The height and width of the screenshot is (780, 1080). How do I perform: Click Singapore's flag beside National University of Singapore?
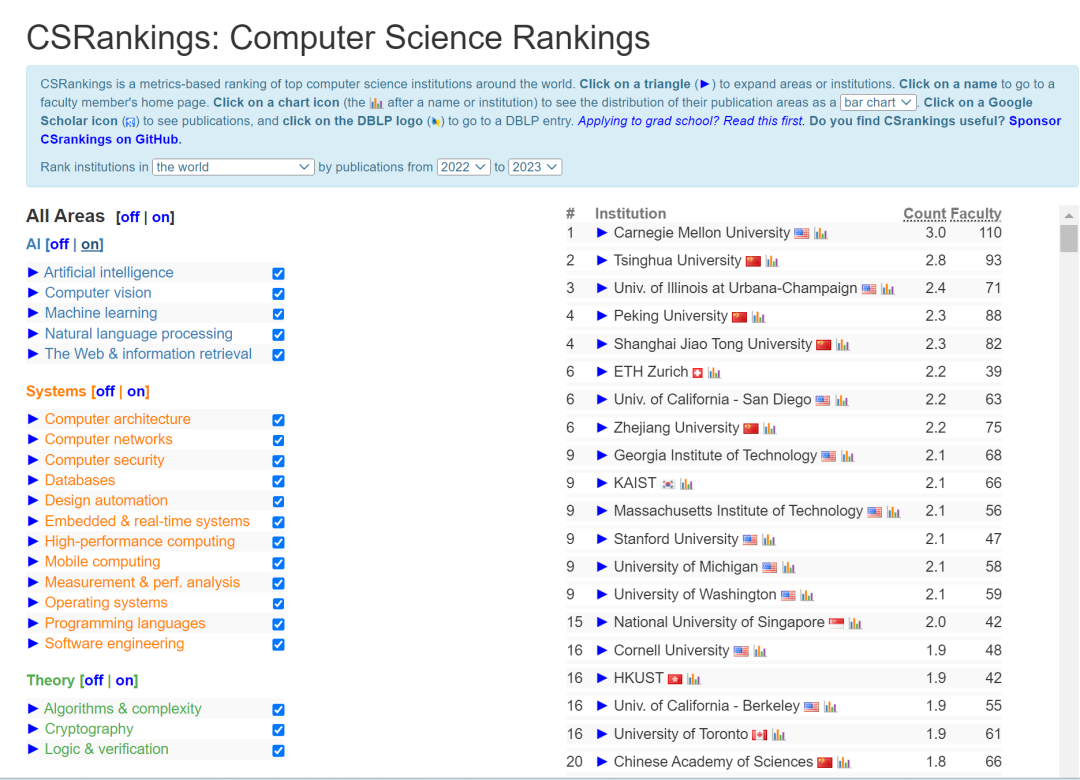[x=836, y=622]
